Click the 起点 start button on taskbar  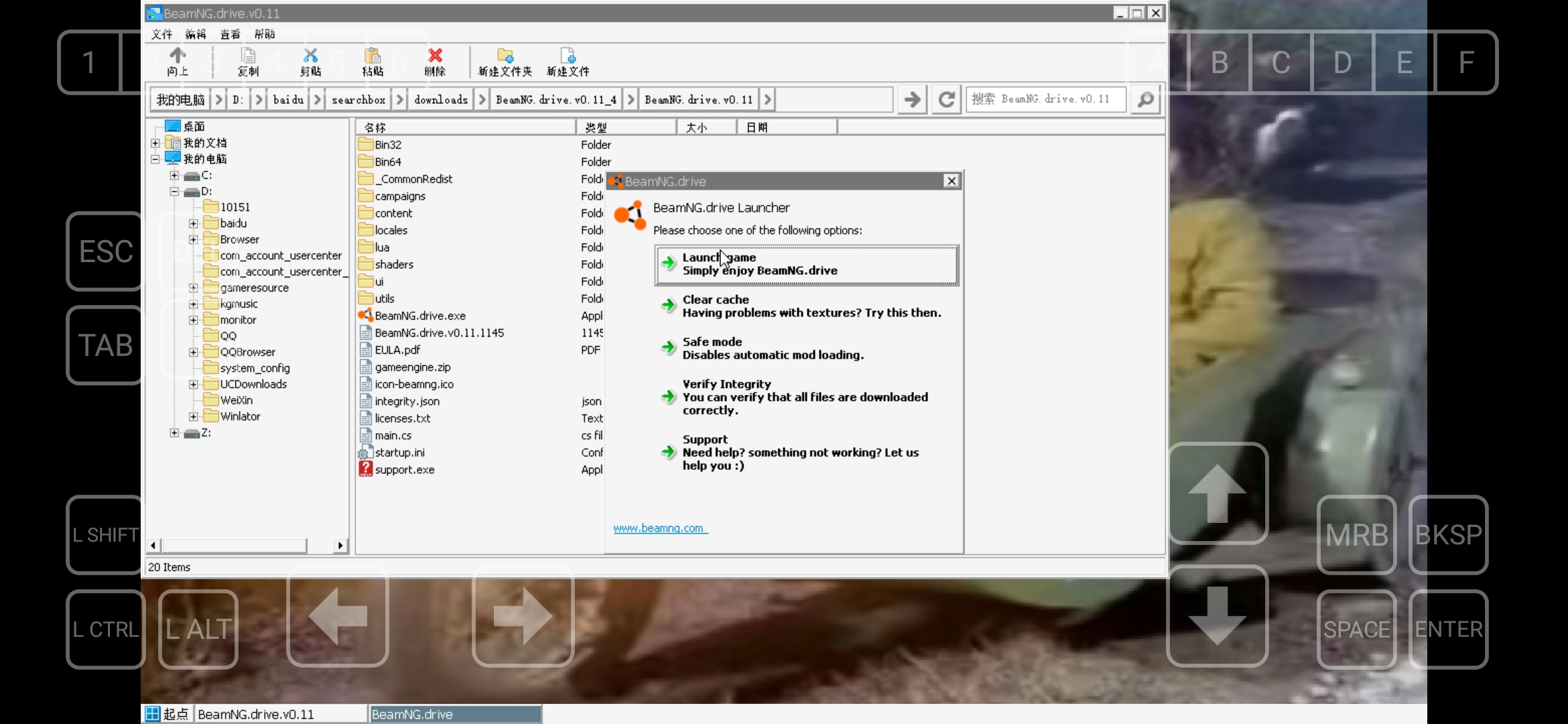pyautogui.click(x=168, y=714)
